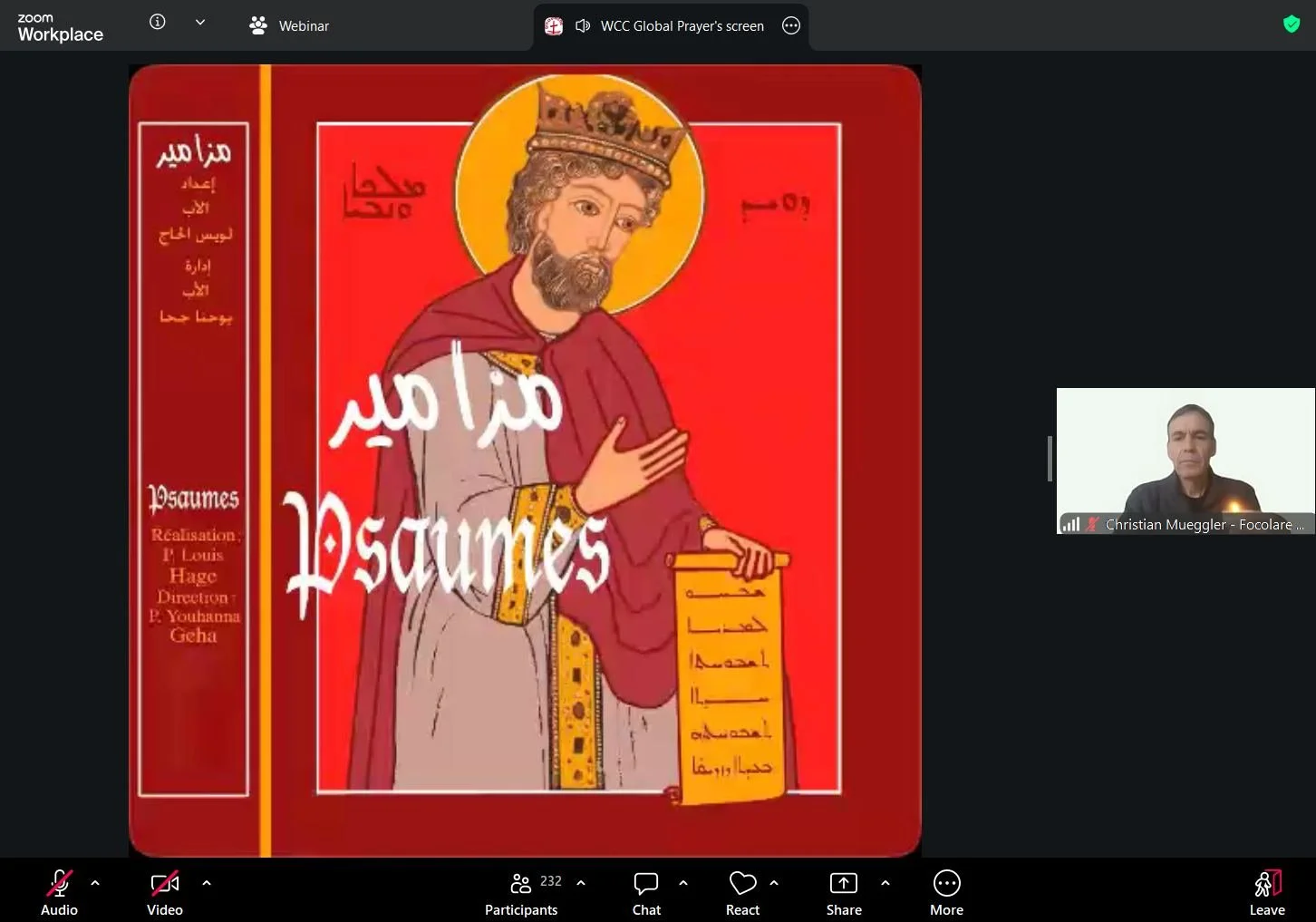This screenshot has width=1316, height=922.
Task: Select Christian Mueggler's video thumbnail
Action: click(1185, 461)
